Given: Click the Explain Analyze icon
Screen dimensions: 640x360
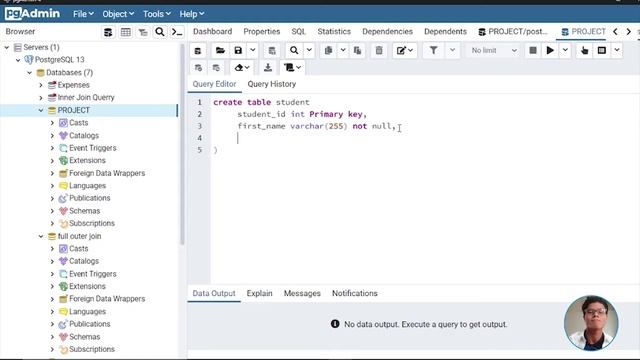Looking at the screenshot, I should pyautogui.click(x=602, y=51).
